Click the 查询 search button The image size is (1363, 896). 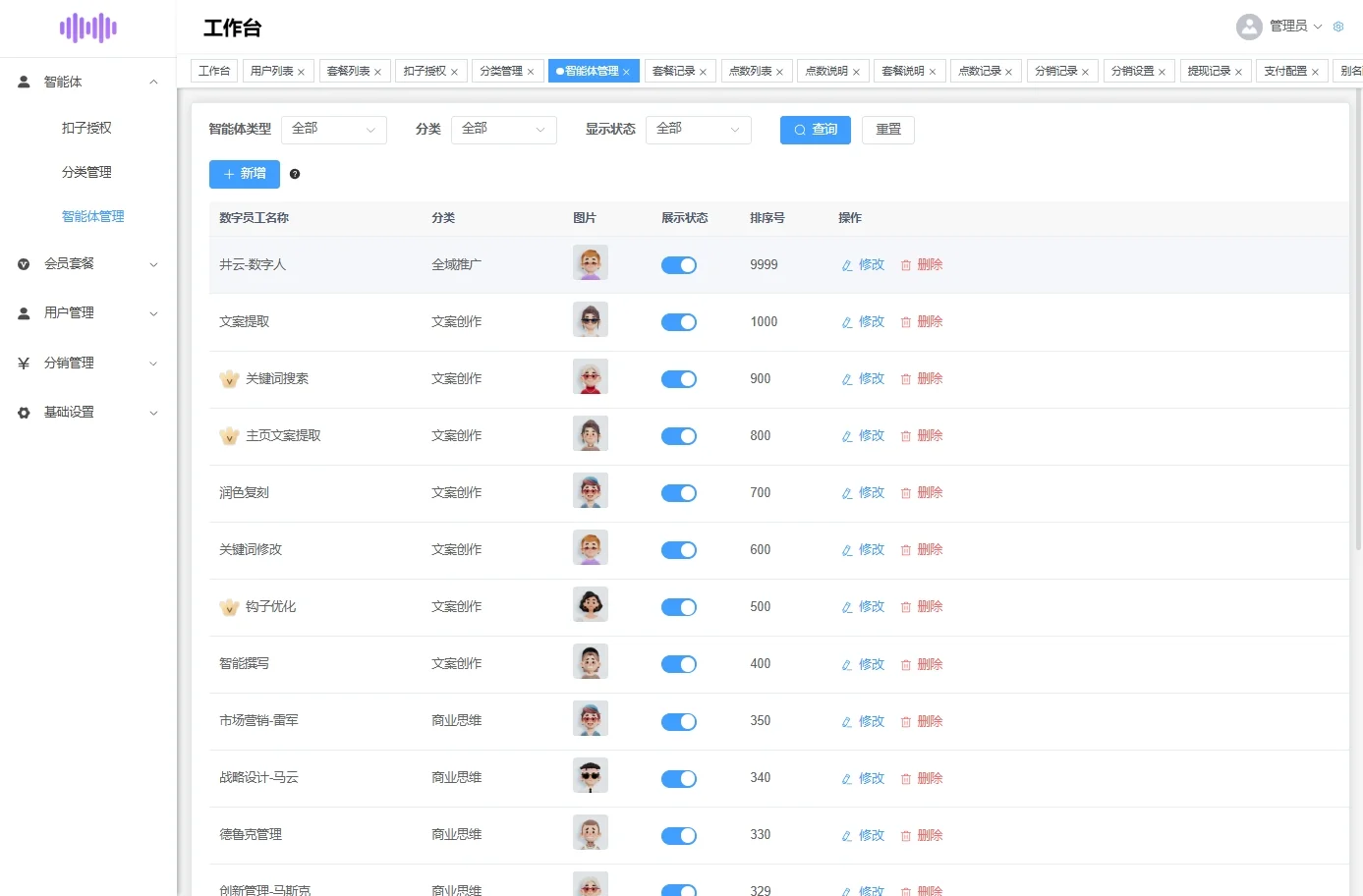[x=816, y=130]
